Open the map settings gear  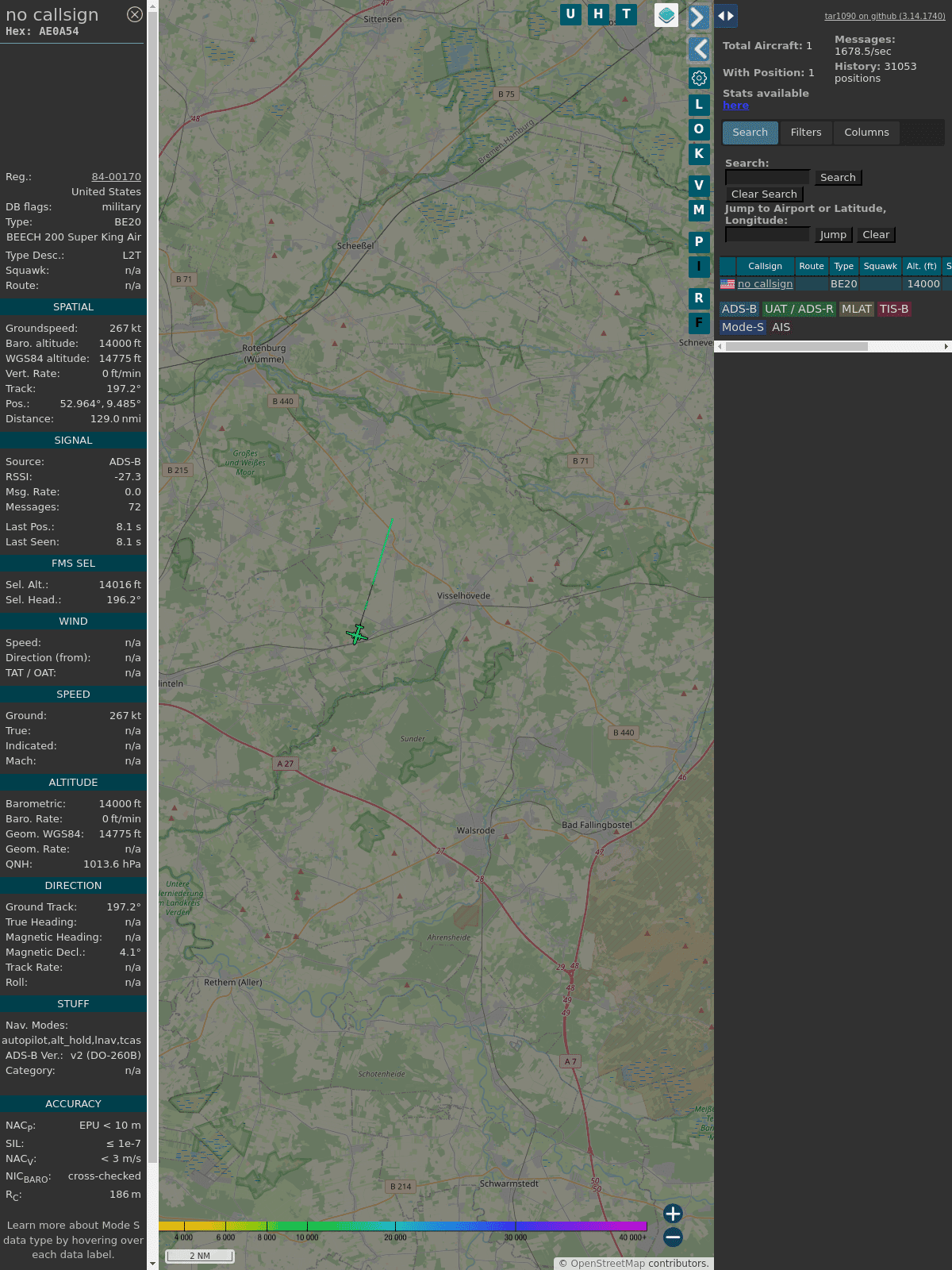tap(699, 78)
